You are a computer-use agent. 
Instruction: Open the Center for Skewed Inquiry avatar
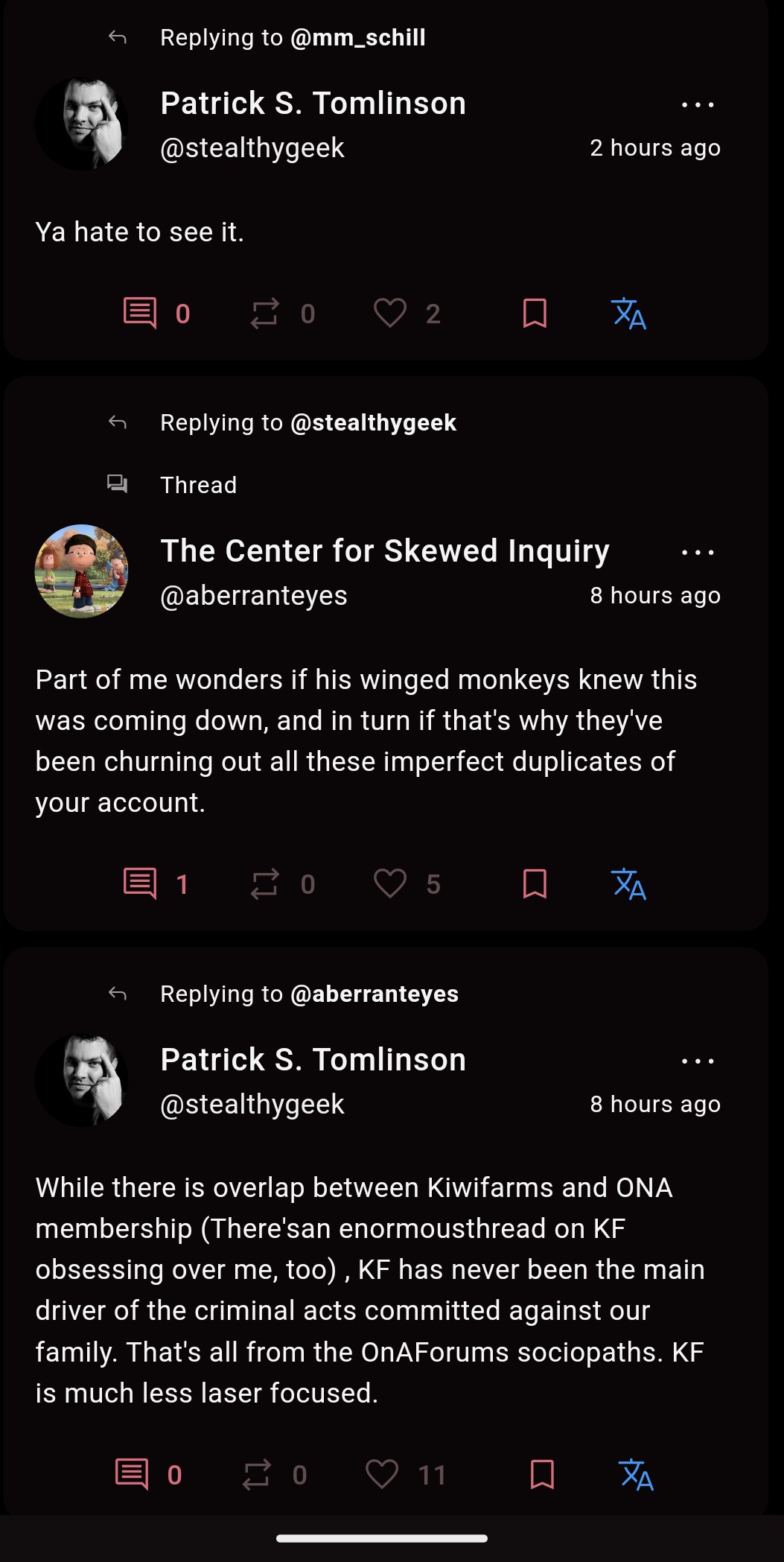tap(81, 571)
